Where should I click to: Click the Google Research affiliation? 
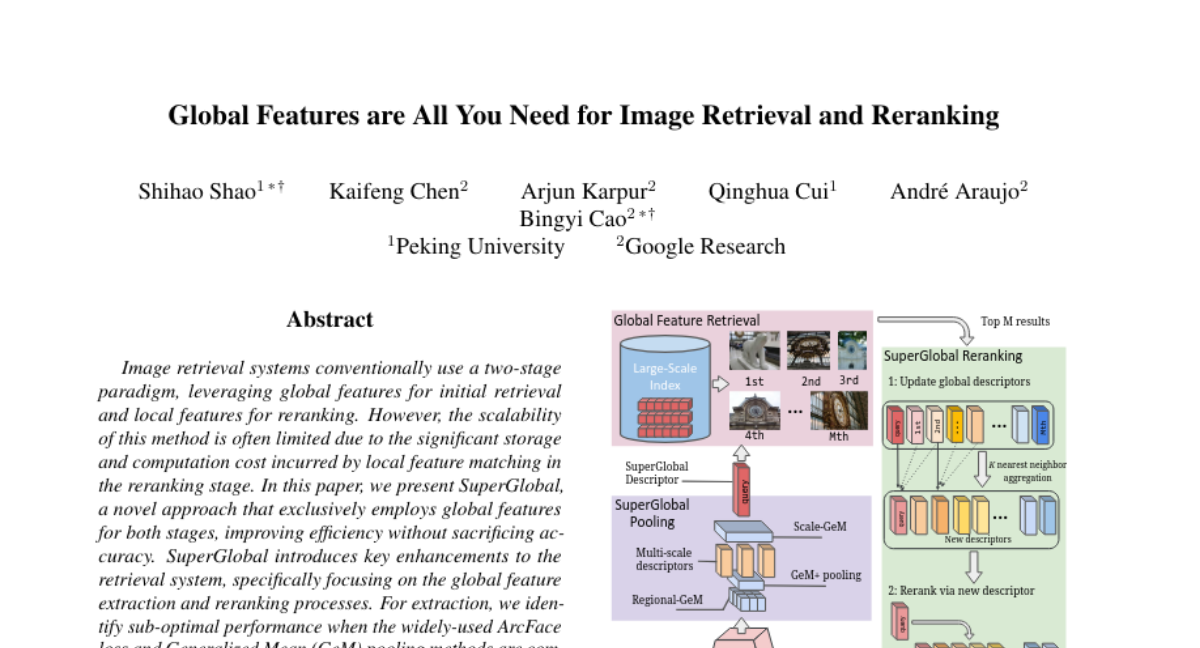(x=705, y=247)
